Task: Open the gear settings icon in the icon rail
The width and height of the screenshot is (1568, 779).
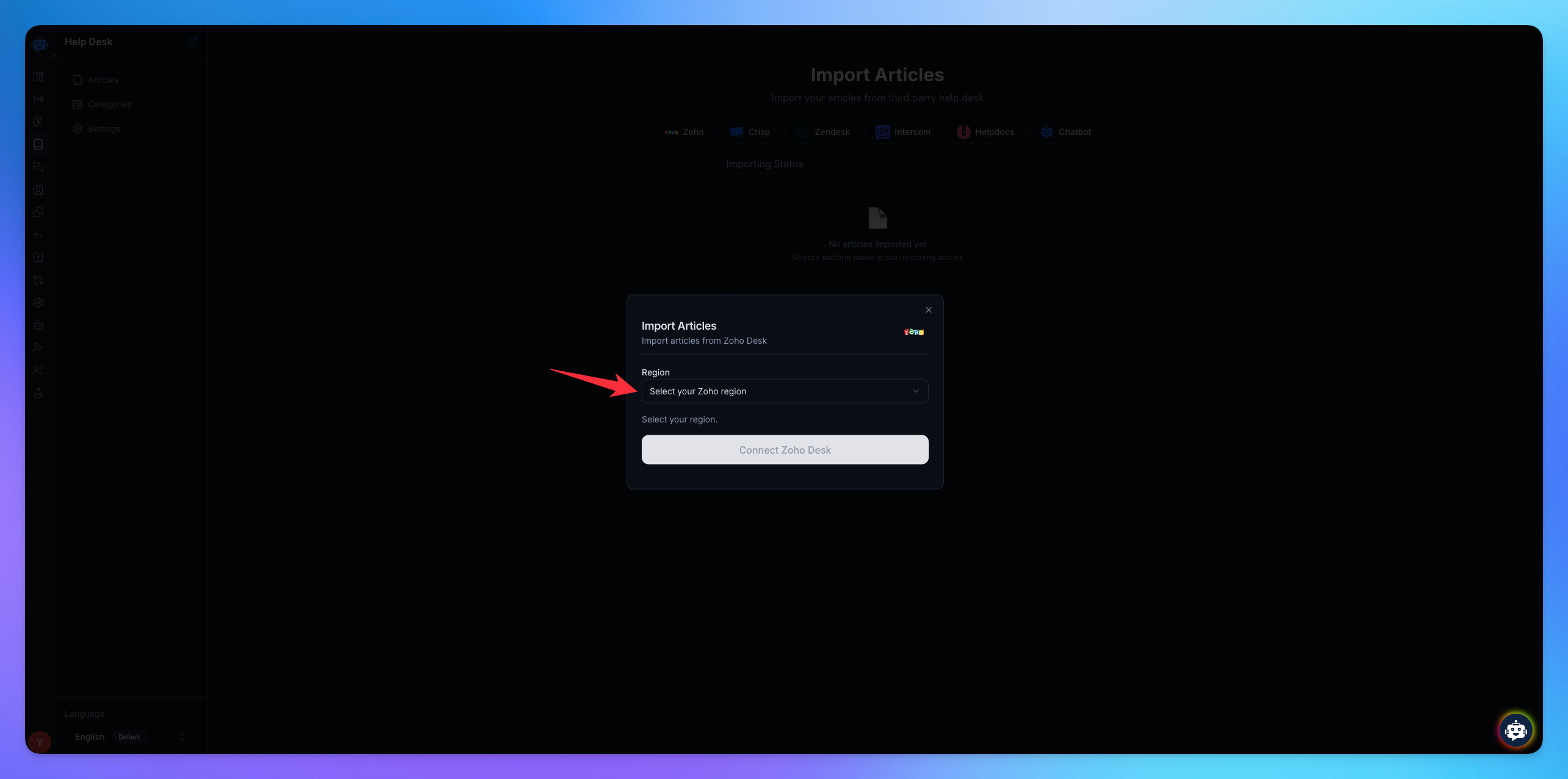Action: (x=38, y=303)
